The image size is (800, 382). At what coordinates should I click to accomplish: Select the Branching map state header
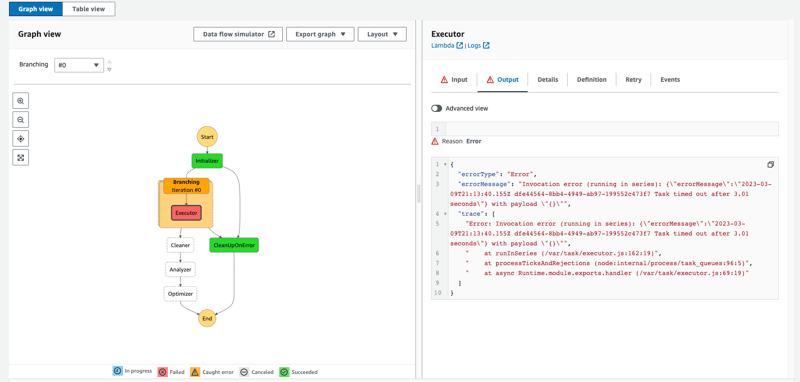(x=186, y=186)
